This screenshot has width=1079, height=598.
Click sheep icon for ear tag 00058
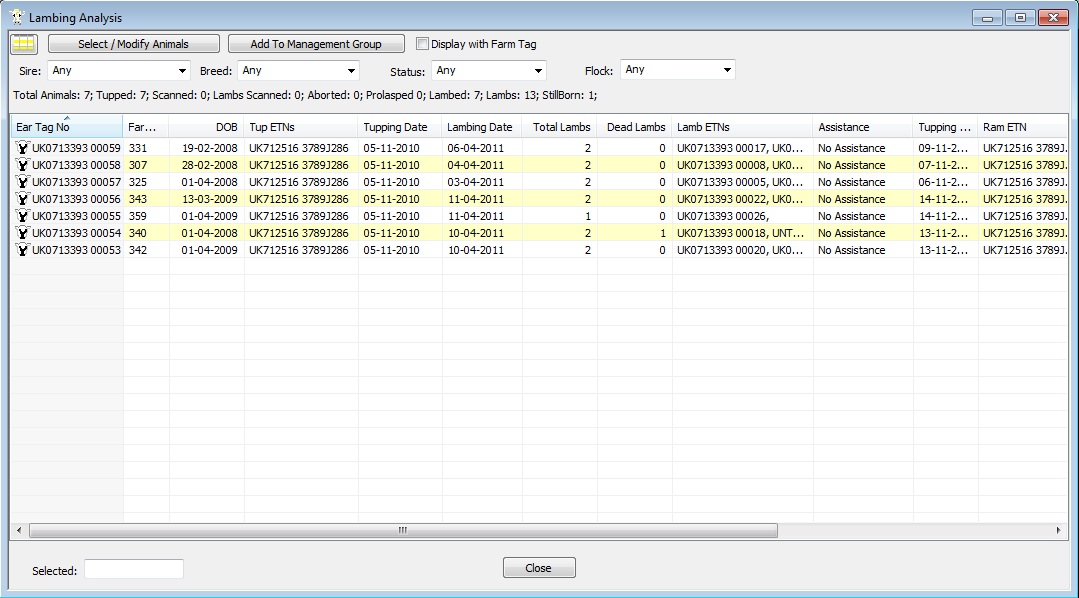(23, 165)
